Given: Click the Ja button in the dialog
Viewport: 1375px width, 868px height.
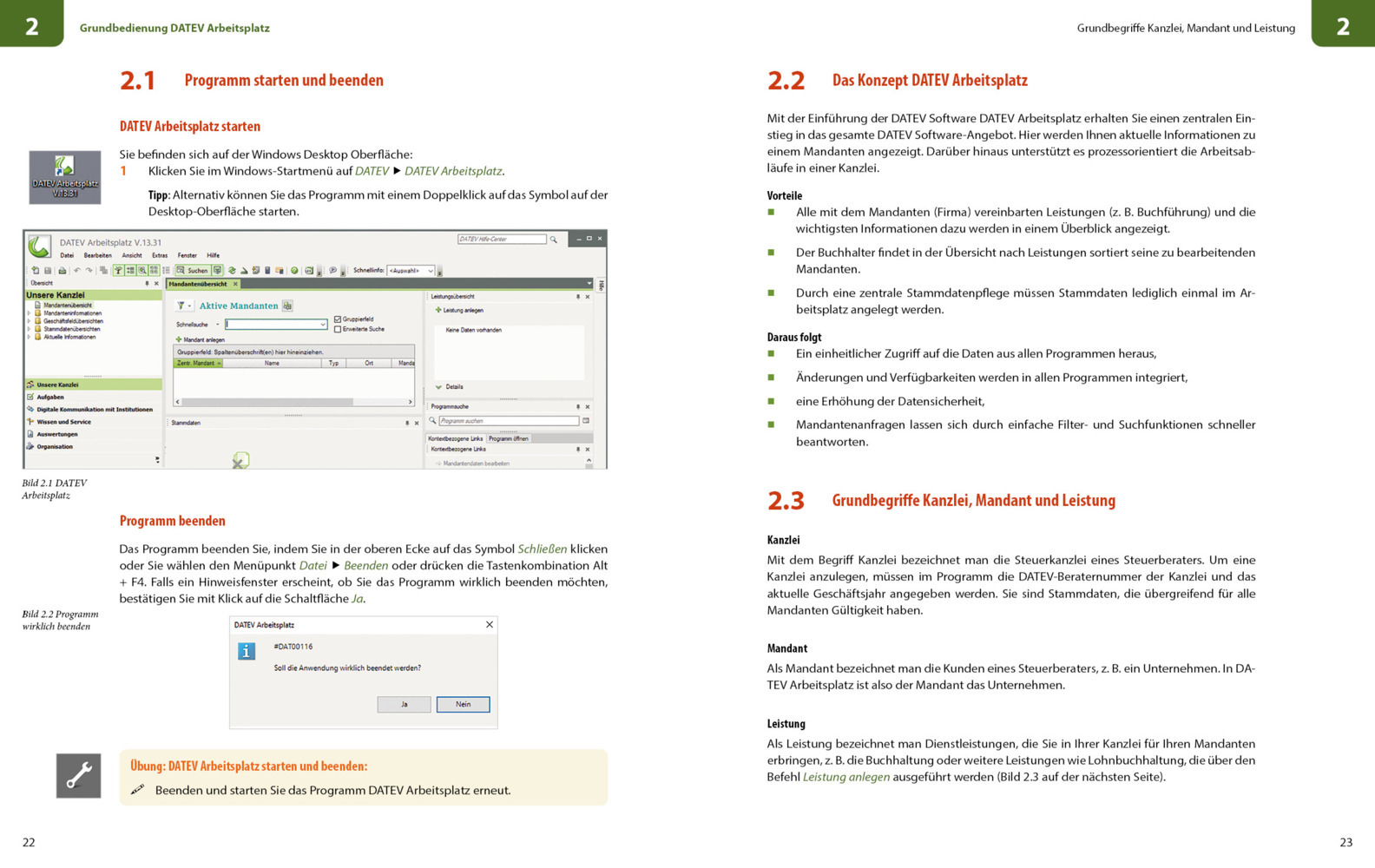Looking at the screenshot, I should tap(404, 704).
